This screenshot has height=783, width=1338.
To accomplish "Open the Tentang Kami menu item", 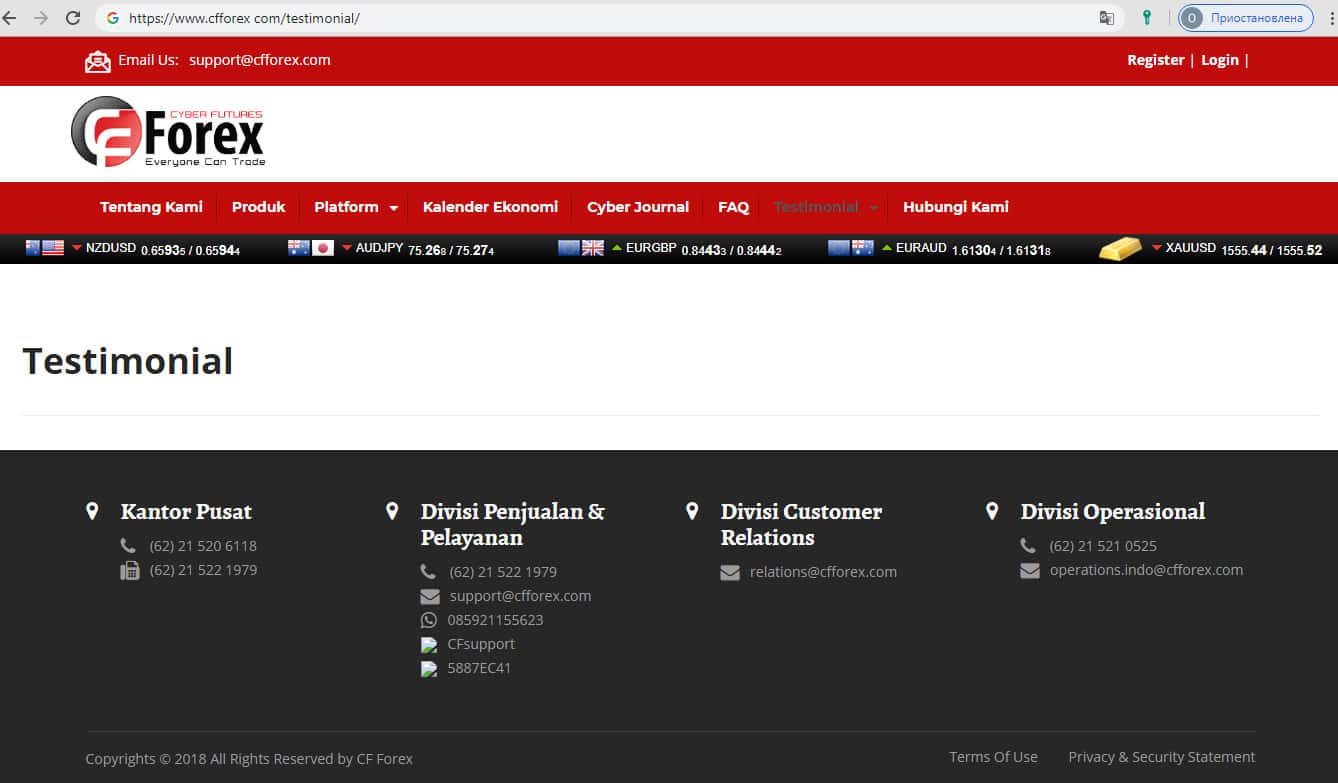I will pyautogui.click(x=151, y=207).
